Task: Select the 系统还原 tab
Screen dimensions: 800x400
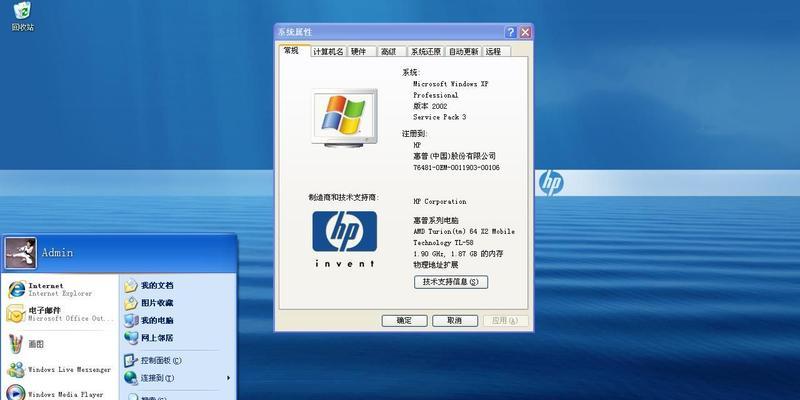Action: 427,52
